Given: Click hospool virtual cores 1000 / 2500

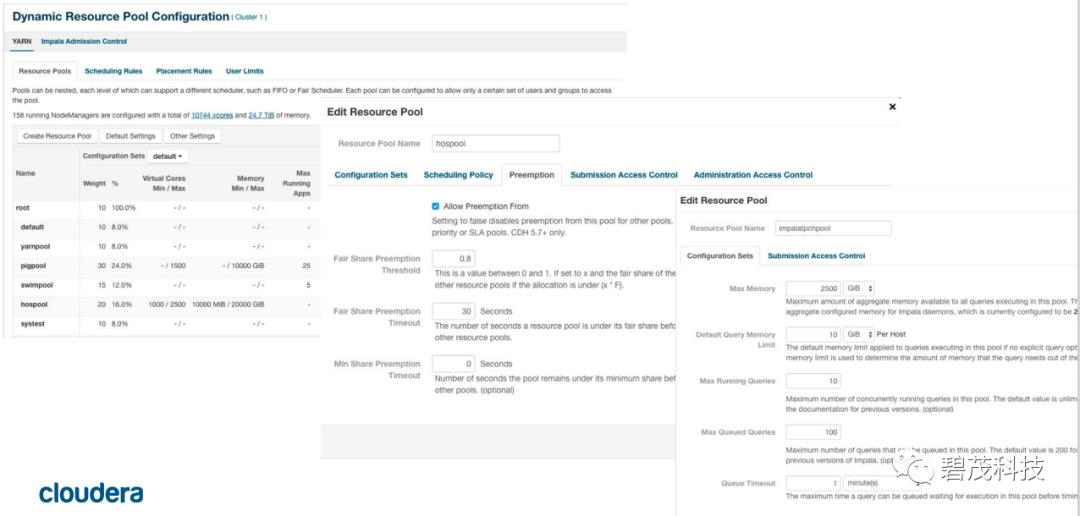Looking at the screenshot, I should pos(167,304).
